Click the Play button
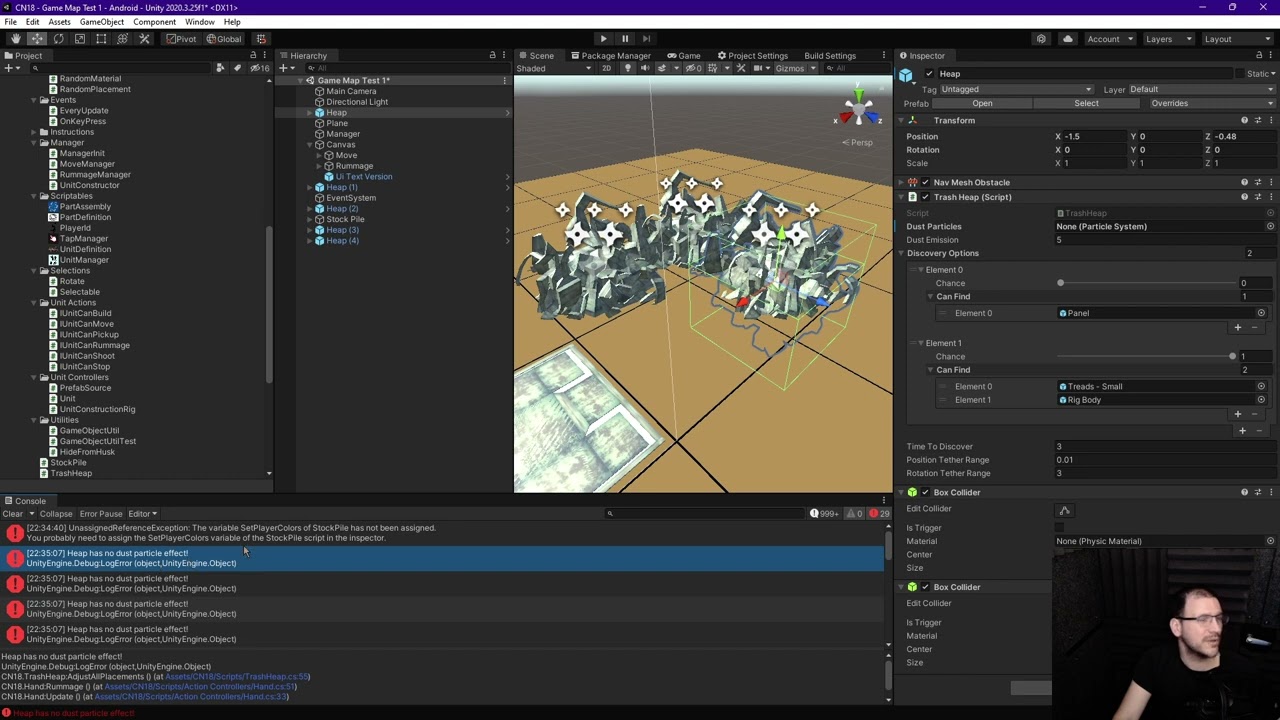 point(603,39)
